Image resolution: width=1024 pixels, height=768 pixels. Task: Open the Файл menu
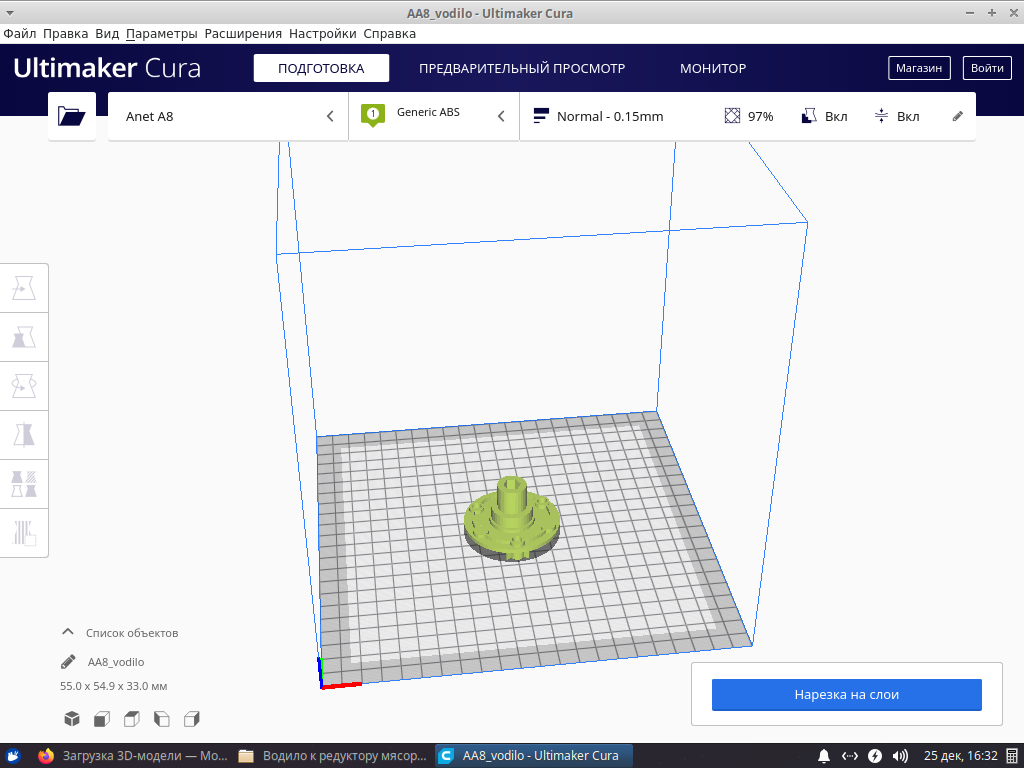coord(20,33)
